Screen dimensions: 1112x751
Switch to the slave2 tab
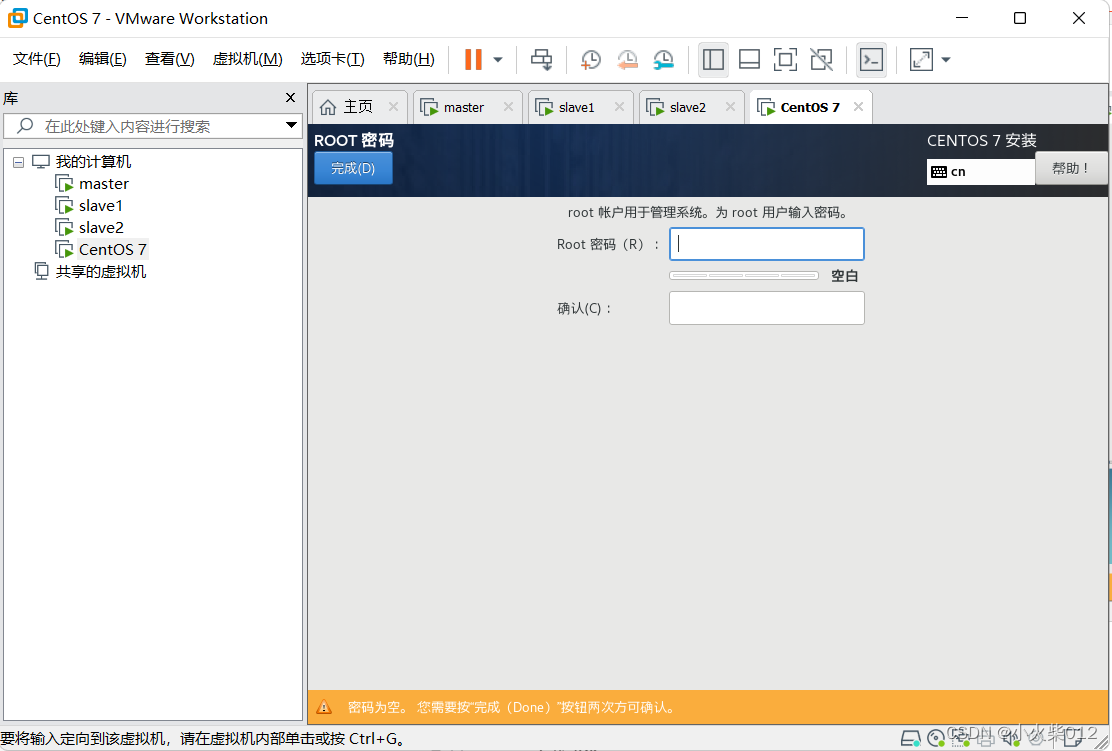tap(687, 107)
